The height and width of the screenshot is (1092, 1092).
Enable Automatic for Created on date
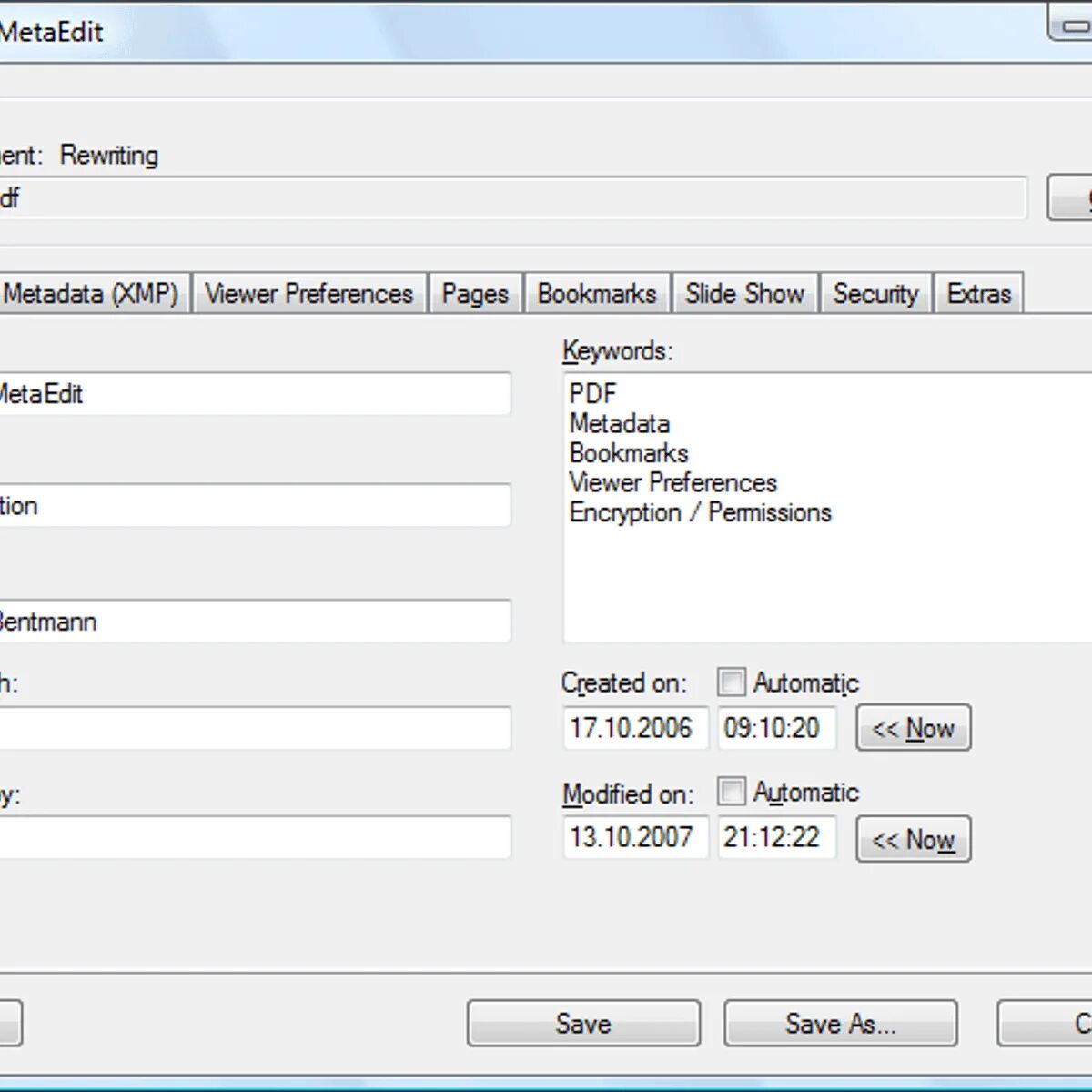pyautogui.click(x=731, y=682)
